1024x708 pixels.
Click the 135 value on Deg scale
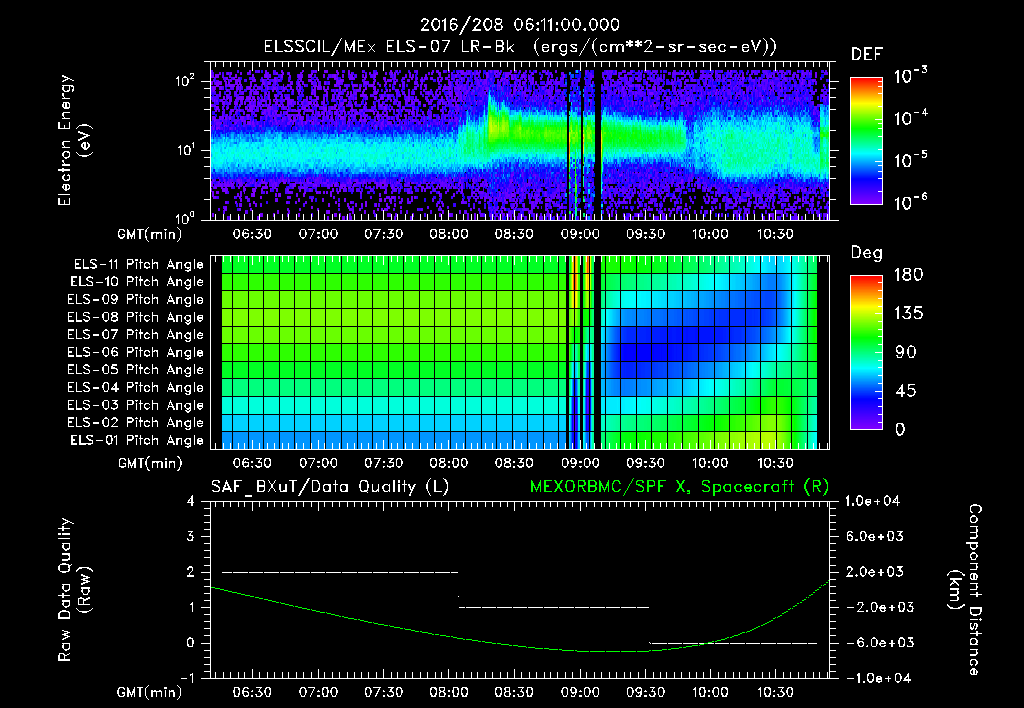908,314
